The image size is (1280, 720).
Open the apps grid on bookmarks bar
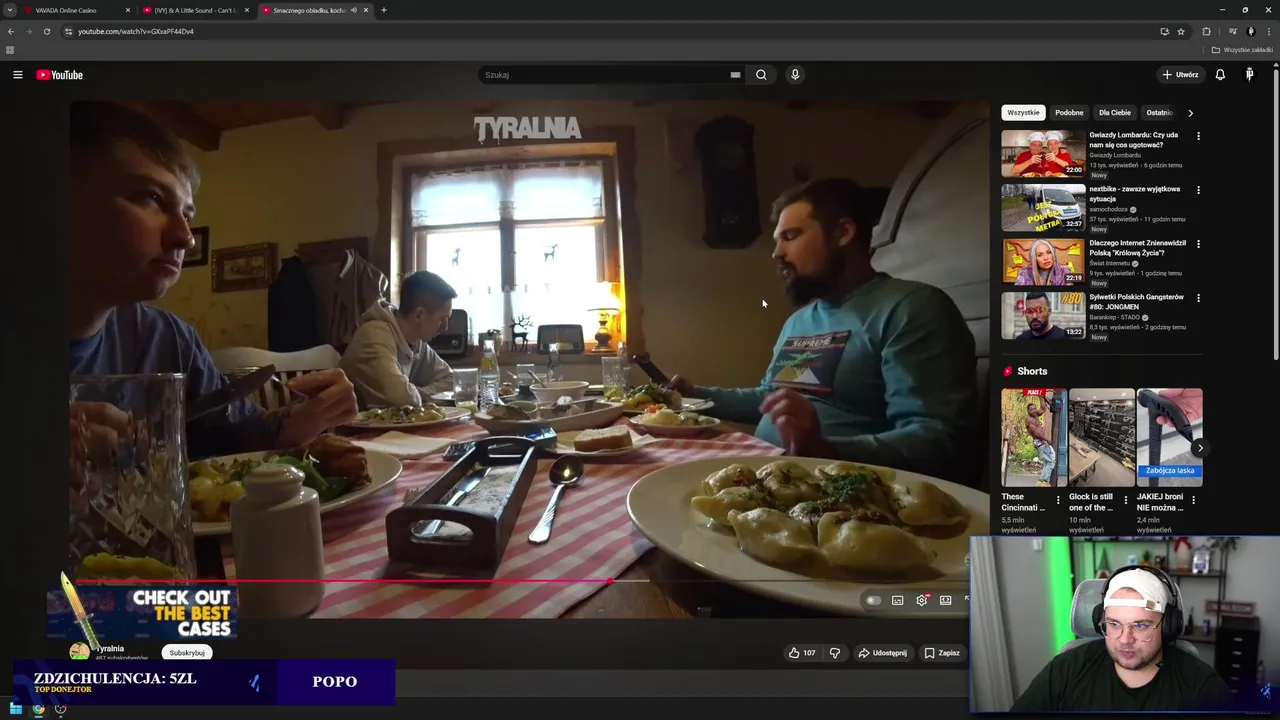click(x=10, y=50)
